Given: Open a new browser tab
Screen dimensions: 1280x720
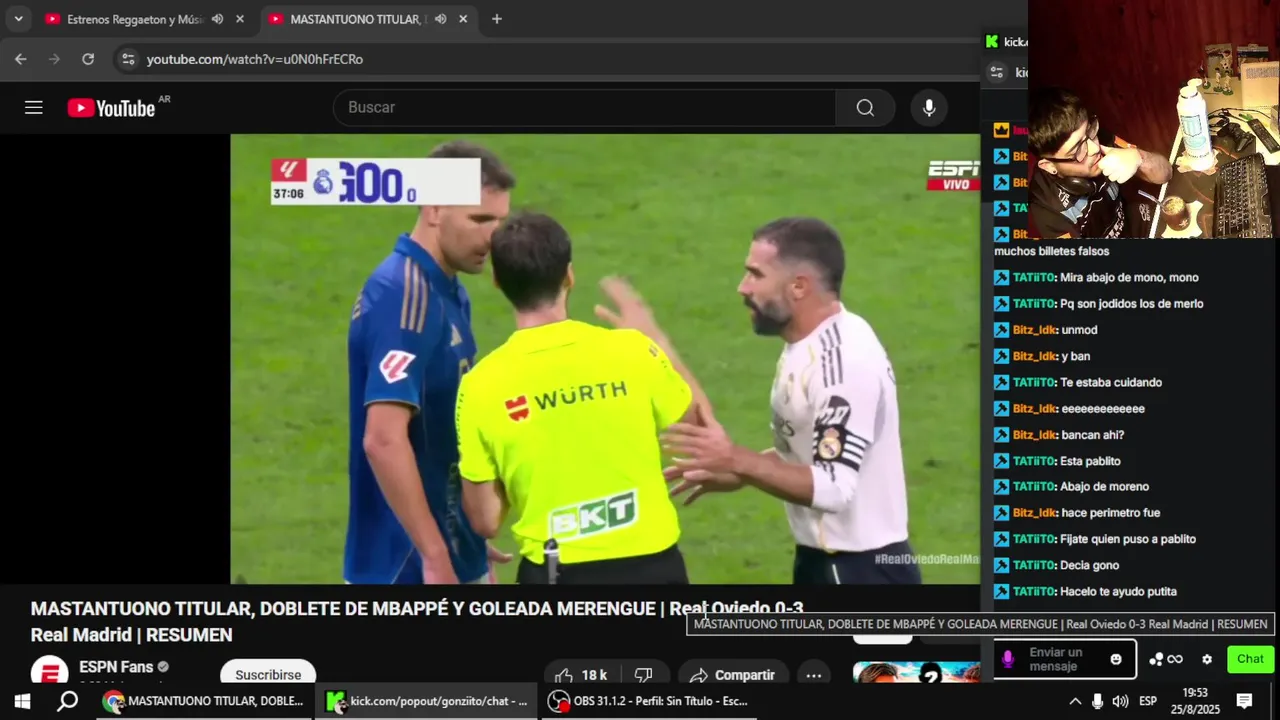Looking at the screenshot, I should point(497,19).
